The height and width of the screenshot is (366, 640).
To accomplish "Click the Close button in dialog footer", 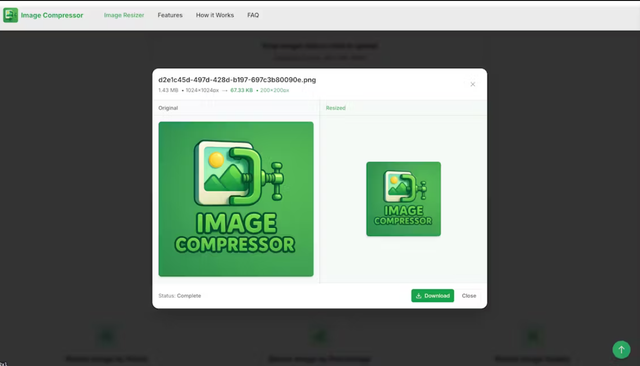I will tap(469, 296).
